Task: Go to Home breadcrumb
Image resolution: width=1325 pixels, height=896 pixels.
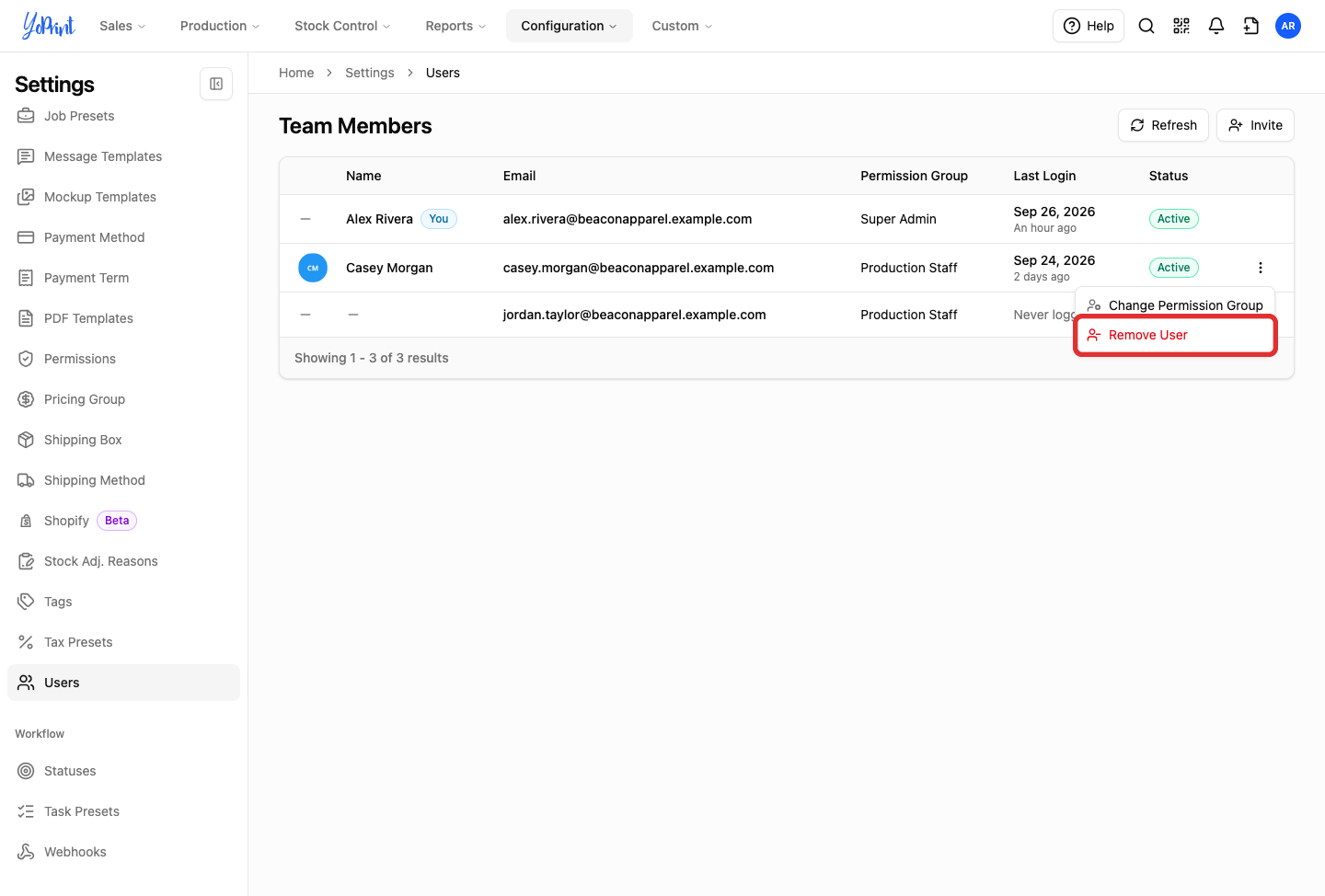Action: 296,73
